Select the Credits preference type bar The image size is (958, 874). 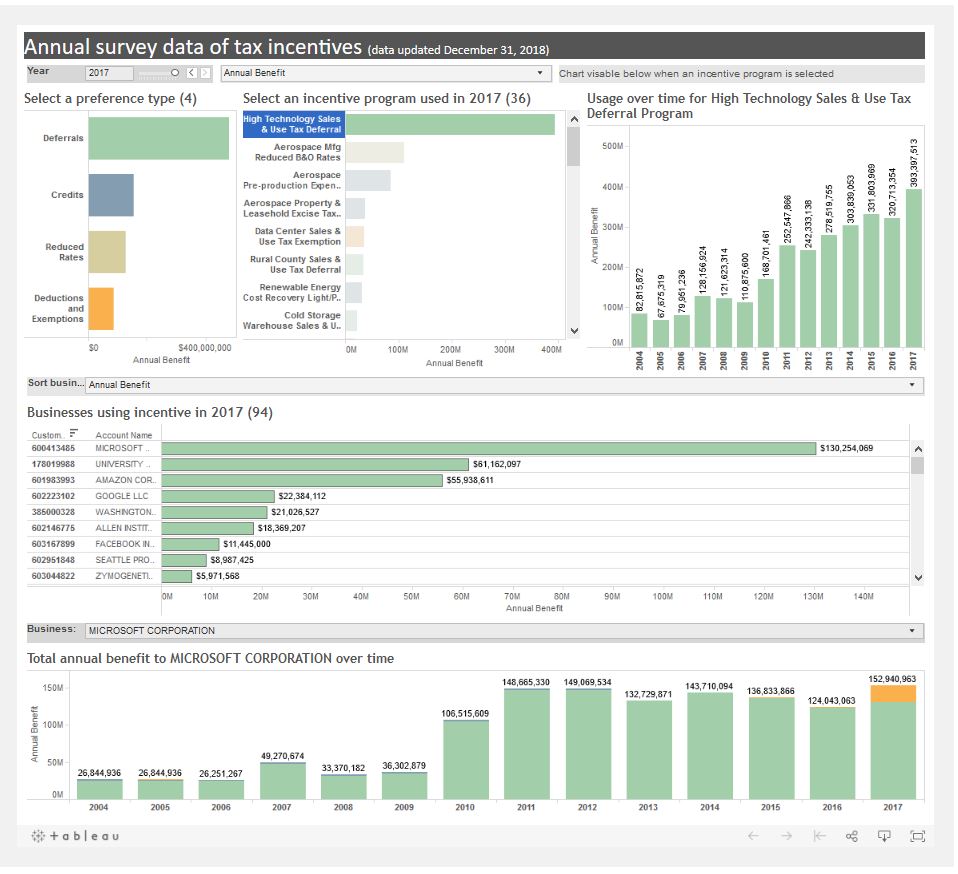[x=111, y=195]
